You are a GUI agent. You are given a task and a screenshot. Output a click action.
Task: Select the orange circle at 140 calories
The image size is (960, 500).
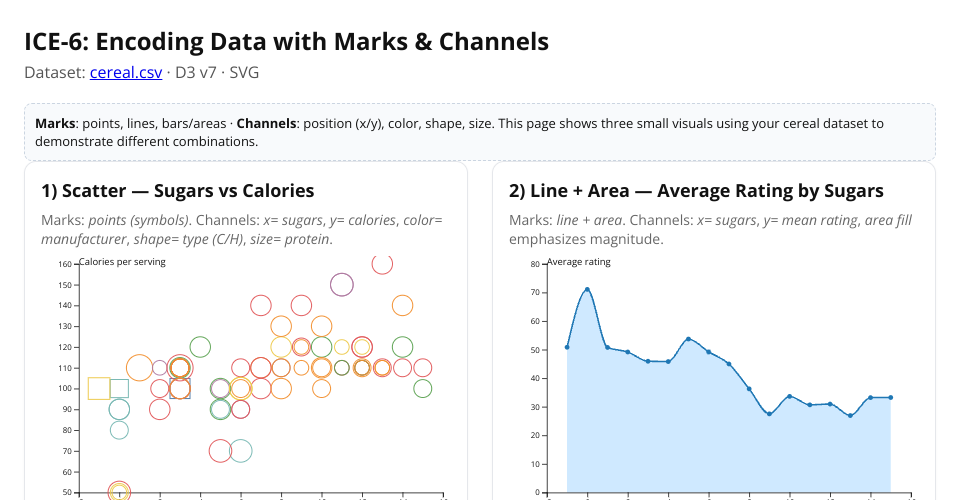tap(402, 305)
